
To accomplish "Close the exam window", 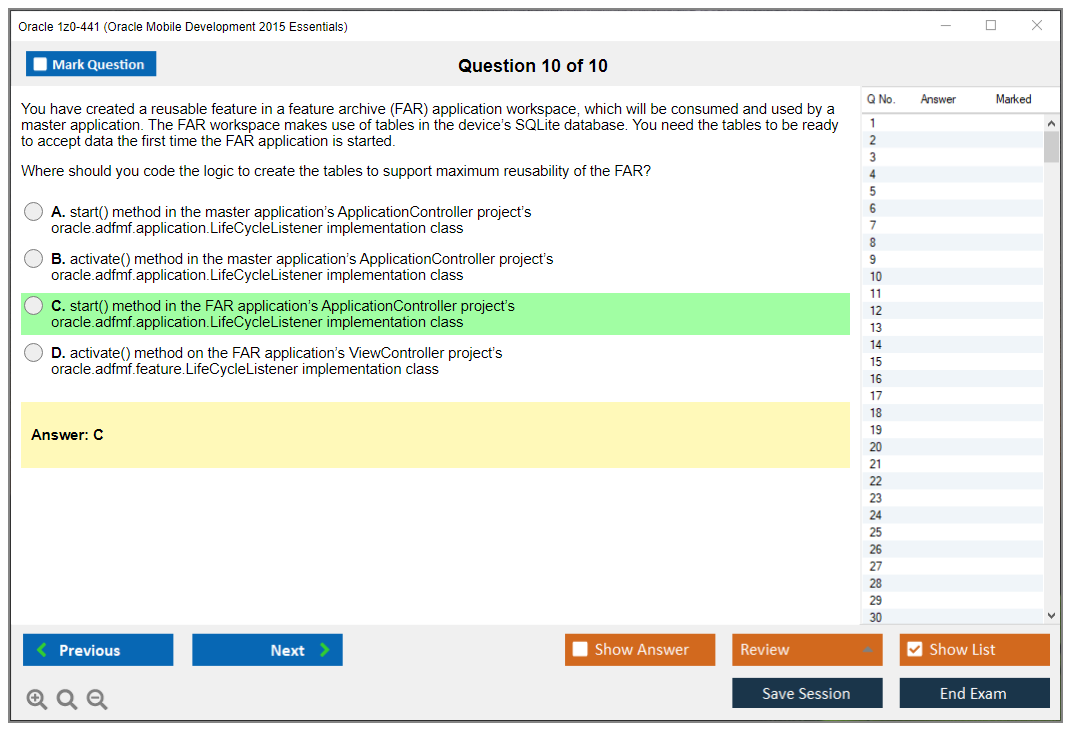I will (x=1037, y=25).
